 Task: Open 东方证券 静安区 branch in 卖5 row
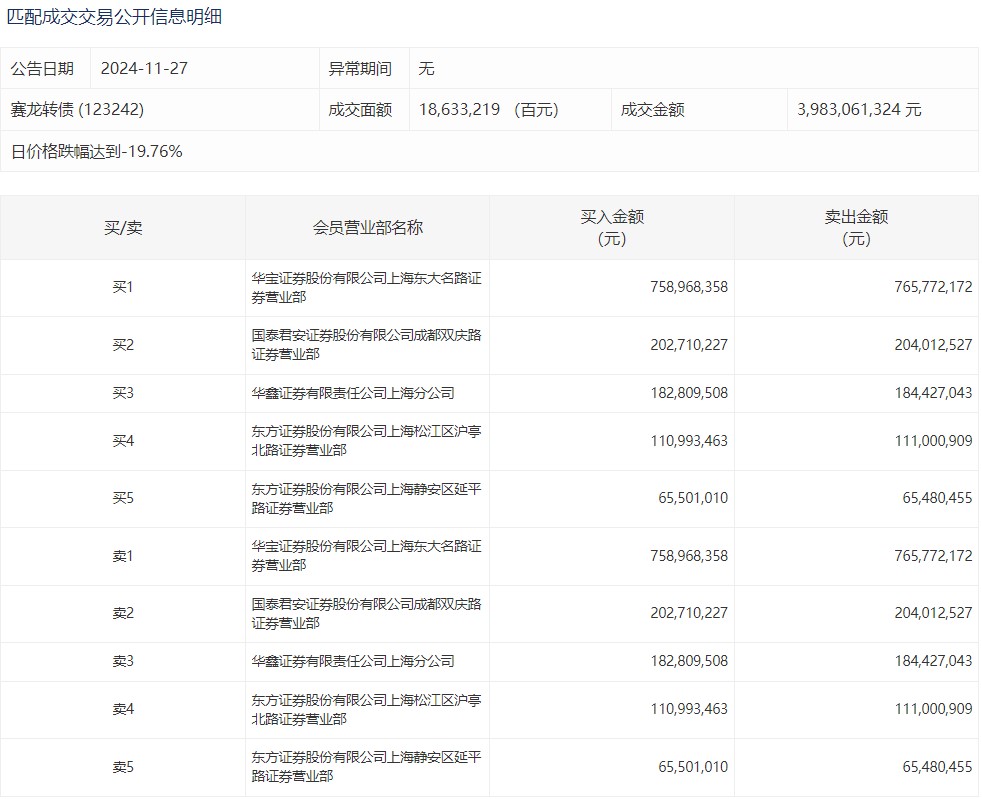click(366, 766)
